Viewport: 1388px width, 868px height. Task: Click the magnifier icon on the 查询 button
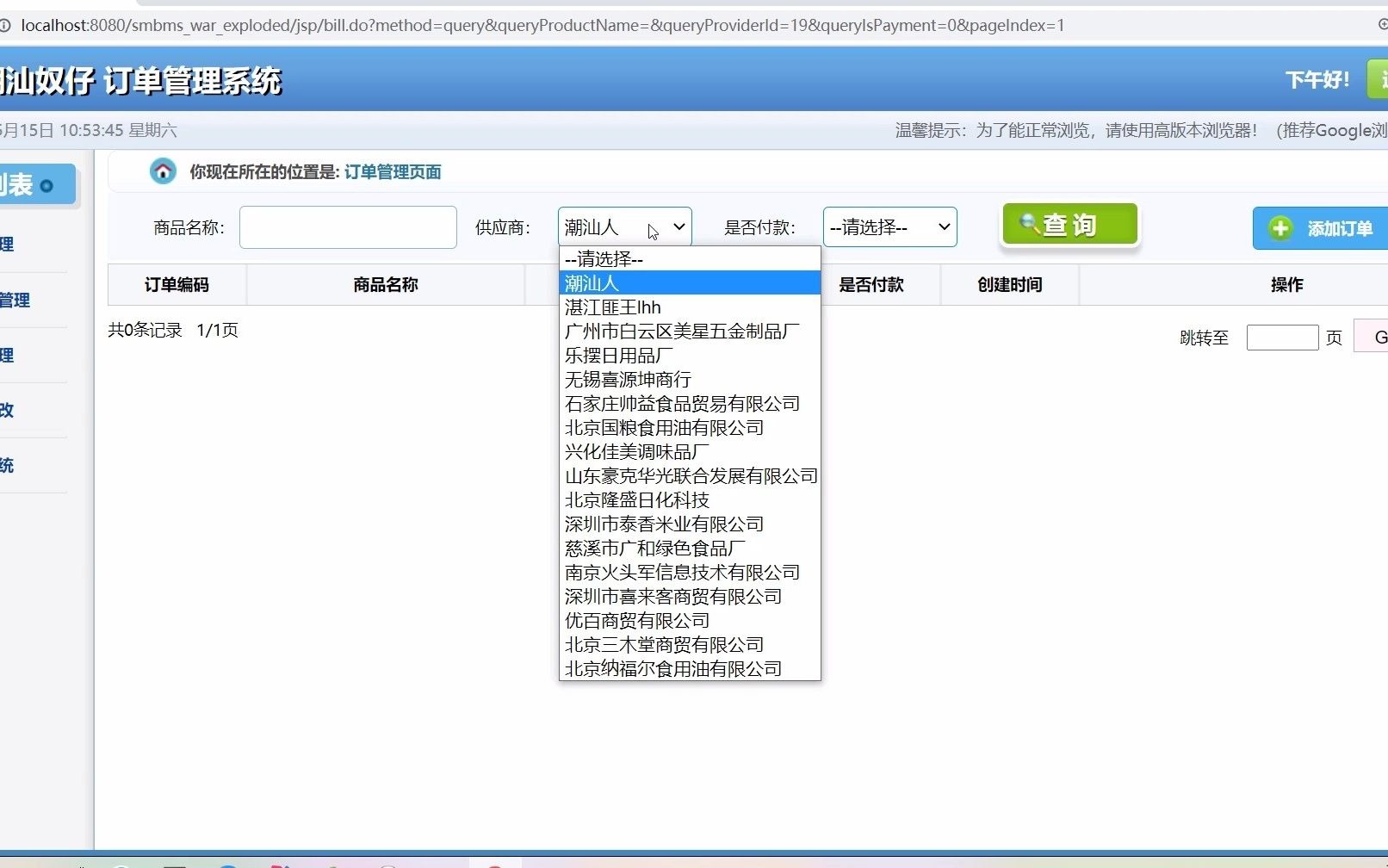coord(1028,224)
